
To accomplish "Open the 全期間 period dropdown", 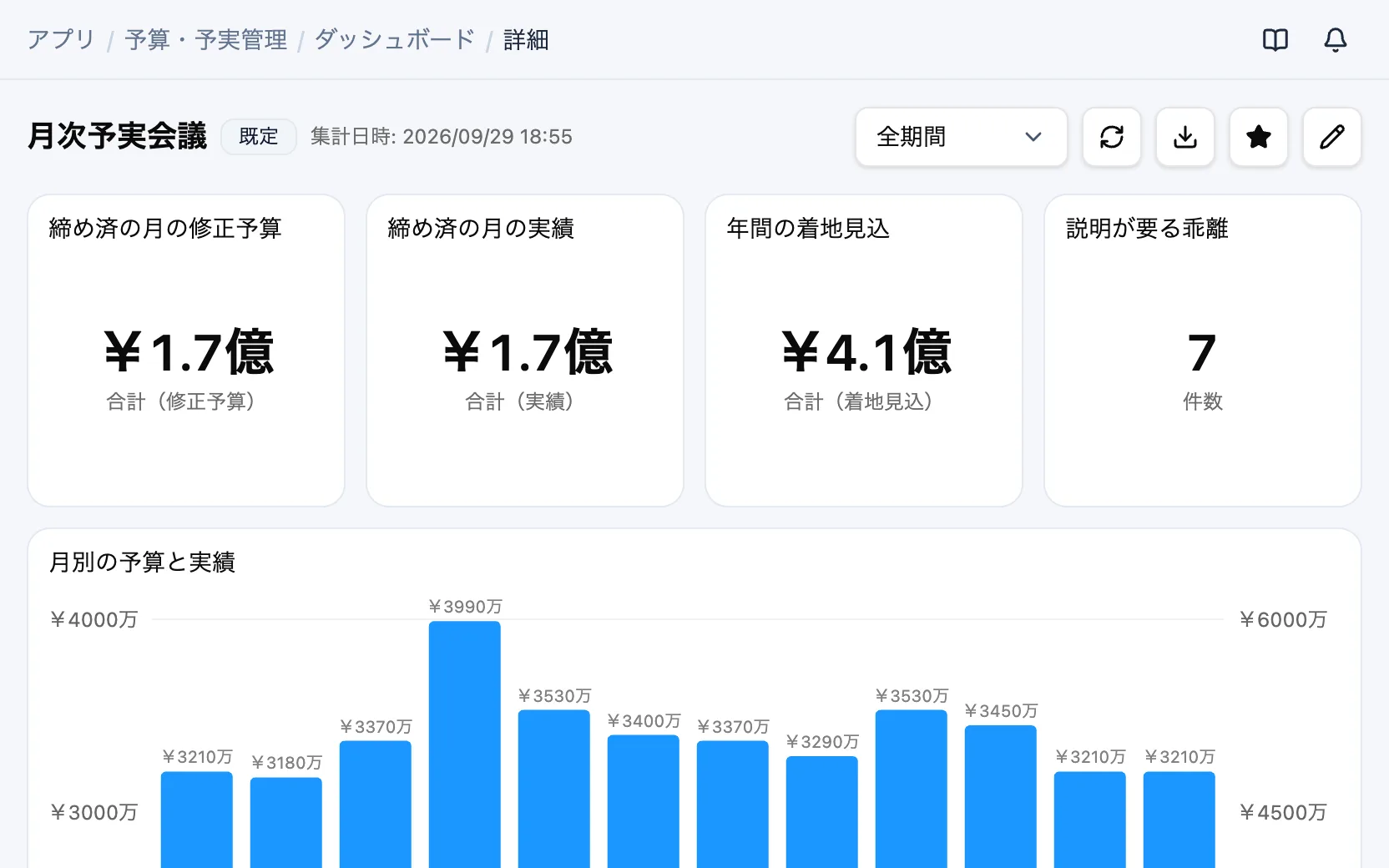I will point(962,137).
